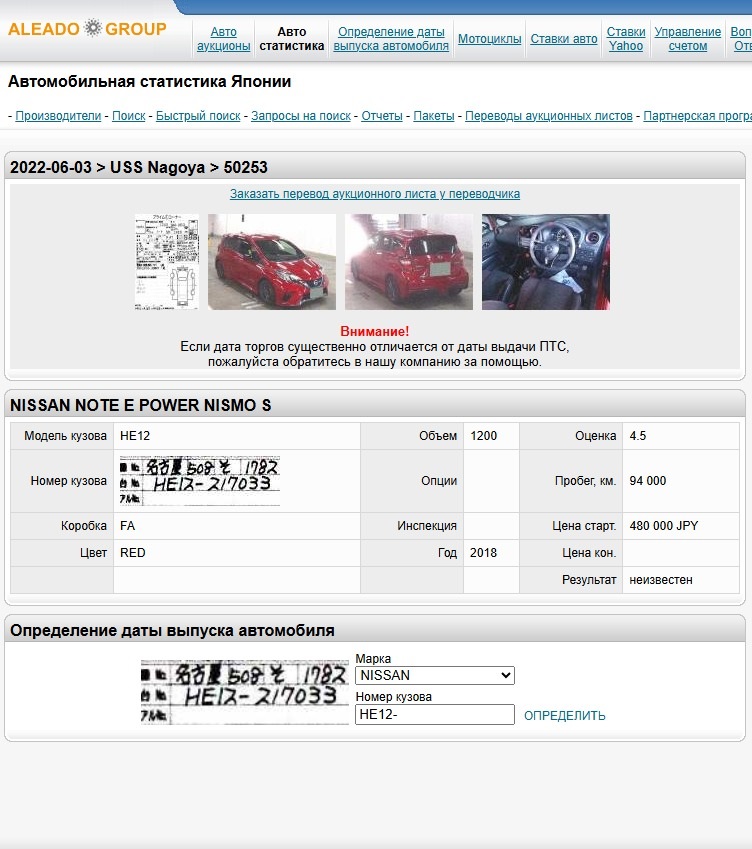Click the chassis number image in the details table
The height and width of the screenshot is (849, 752).
click(199, 481)
